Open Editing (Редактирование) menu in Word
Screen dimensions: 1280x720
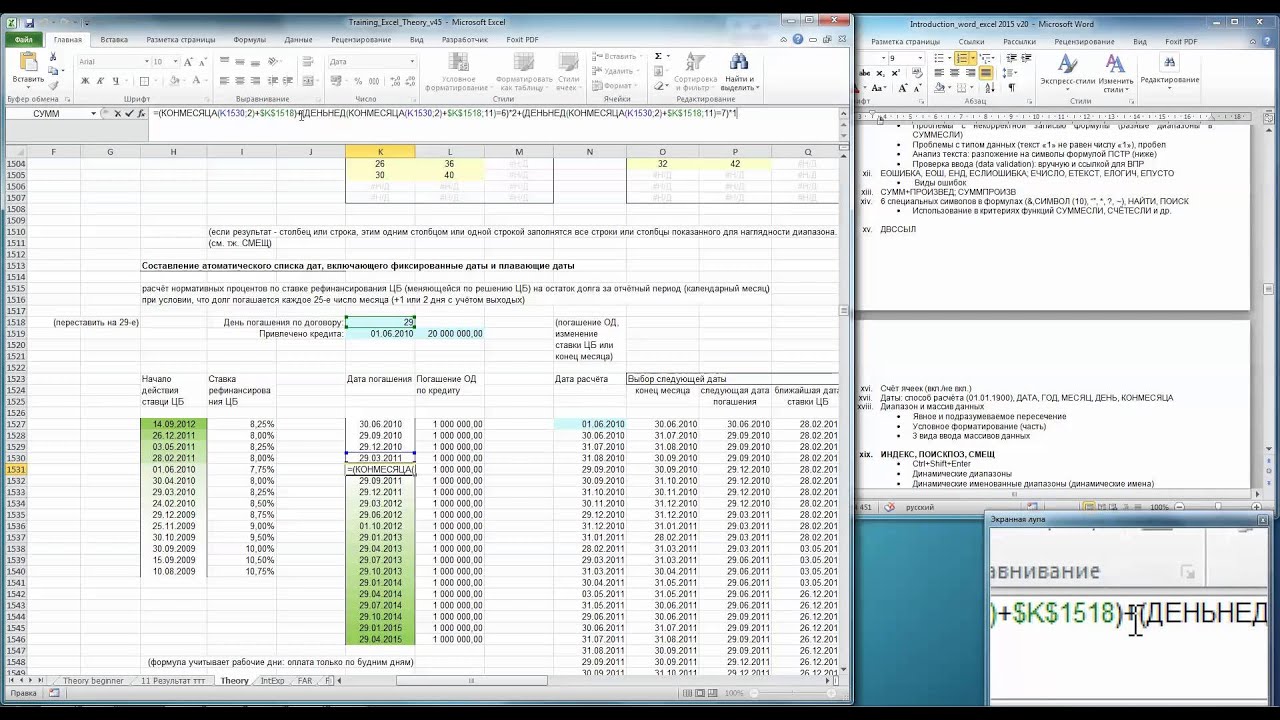(x=1169, y=71)
